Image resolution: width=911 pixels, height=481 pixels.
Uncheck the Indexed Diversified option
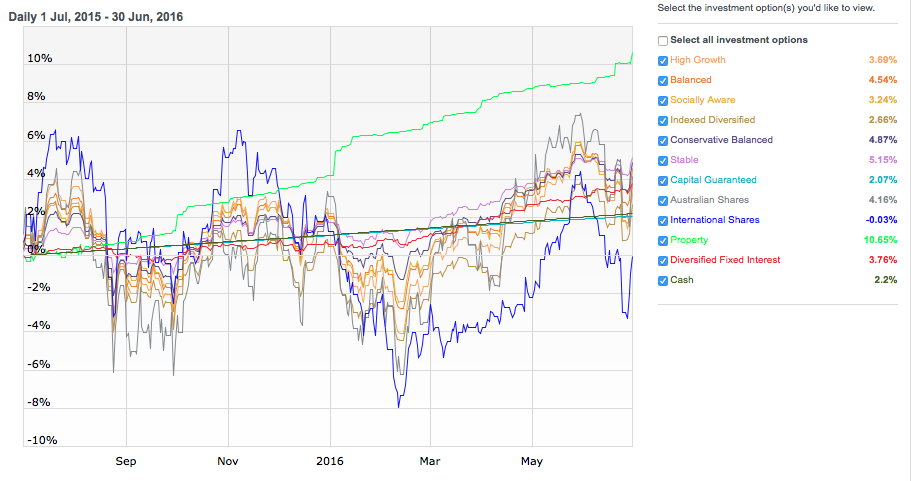pyautogui.click(x=663, y=121)
